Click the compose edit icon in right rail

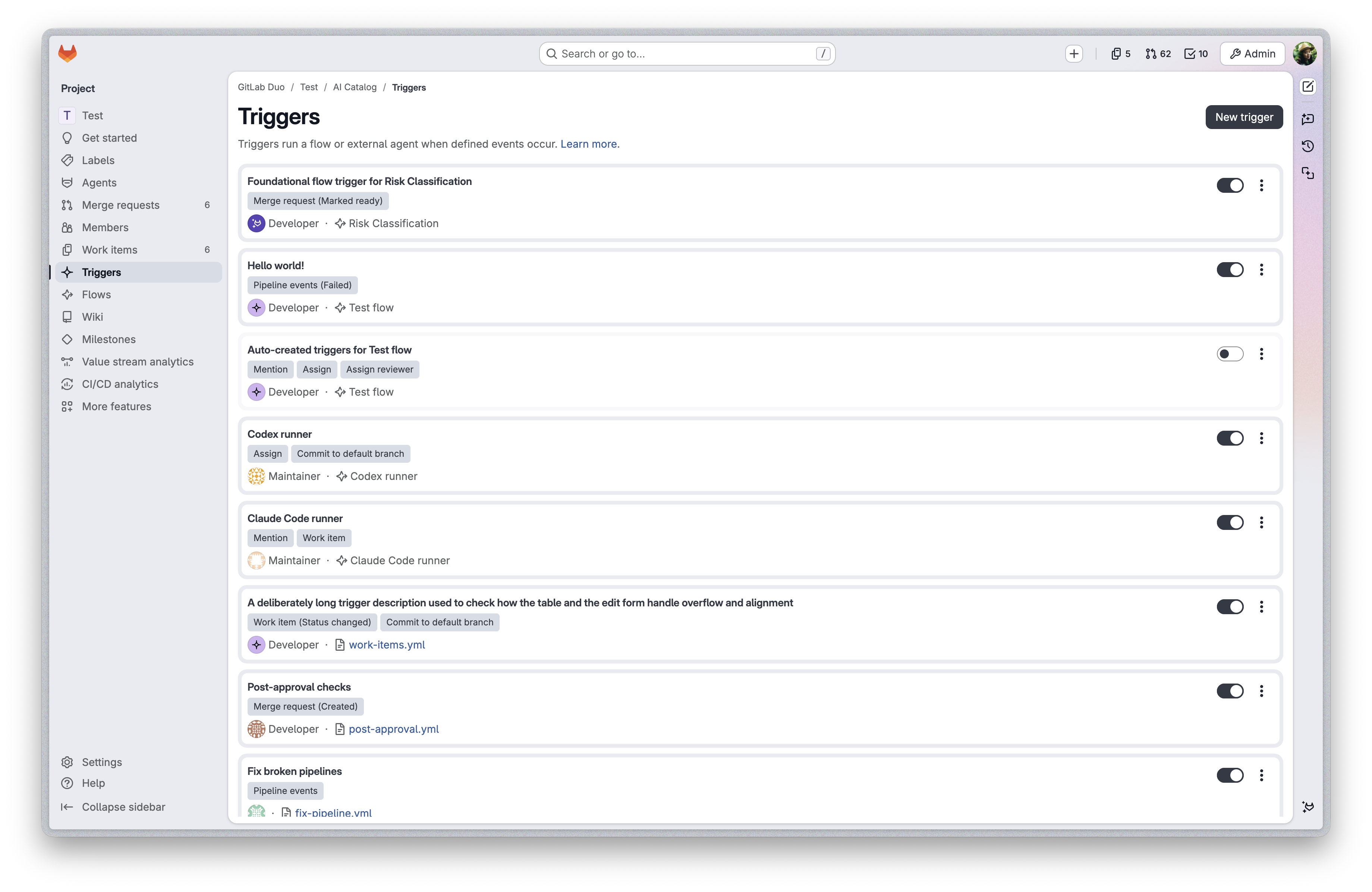pyautogui.click(x=1308, y=87)
